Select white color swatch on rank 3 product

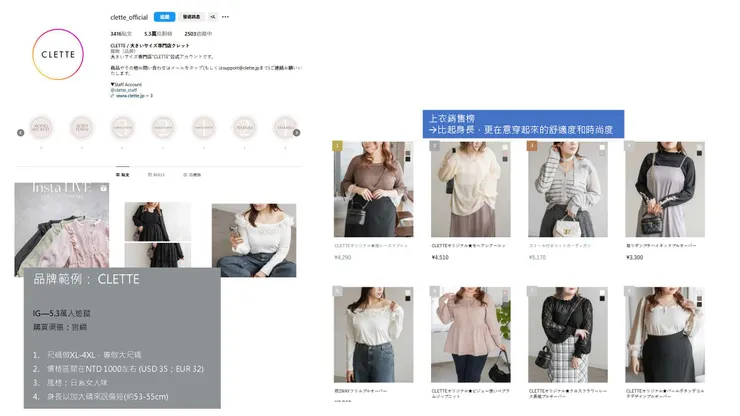pyautogui.click(x=602, y=148)
